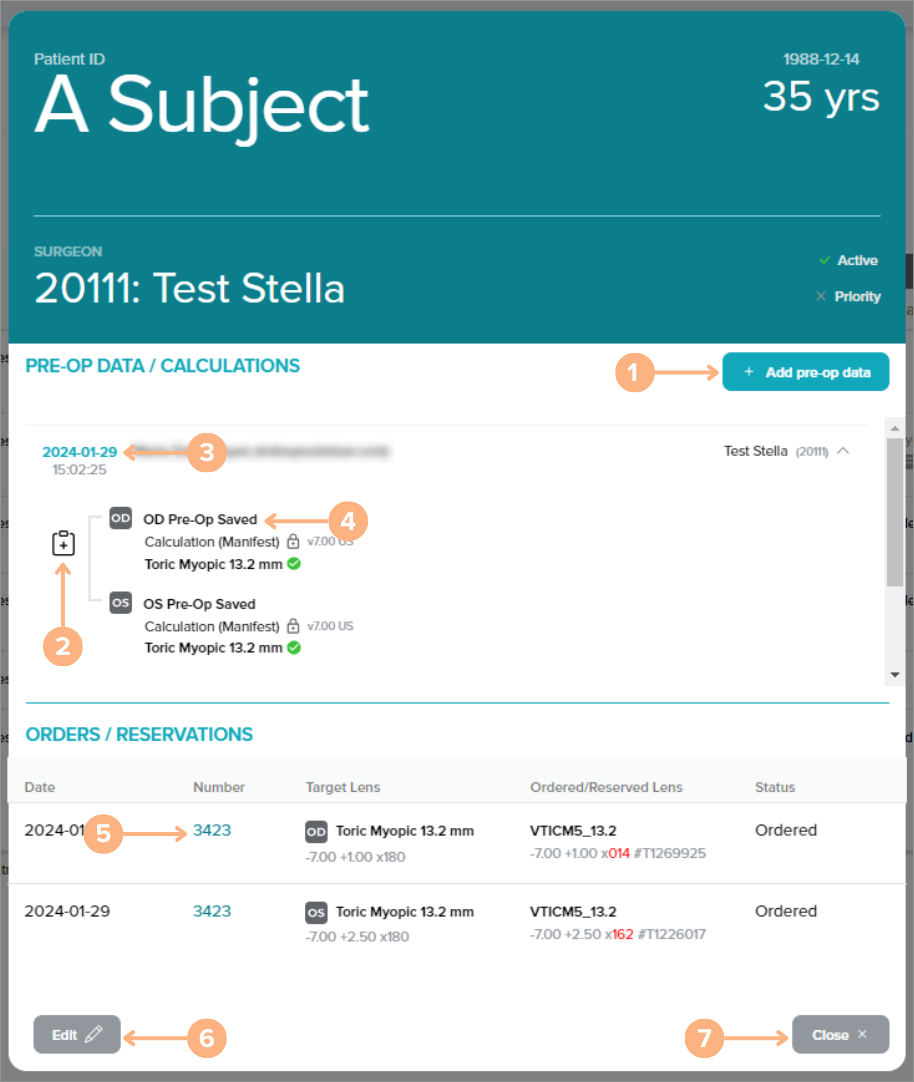Close the patient details dialog
The height and width of the screenshot is (1082, 914).
839,1035
